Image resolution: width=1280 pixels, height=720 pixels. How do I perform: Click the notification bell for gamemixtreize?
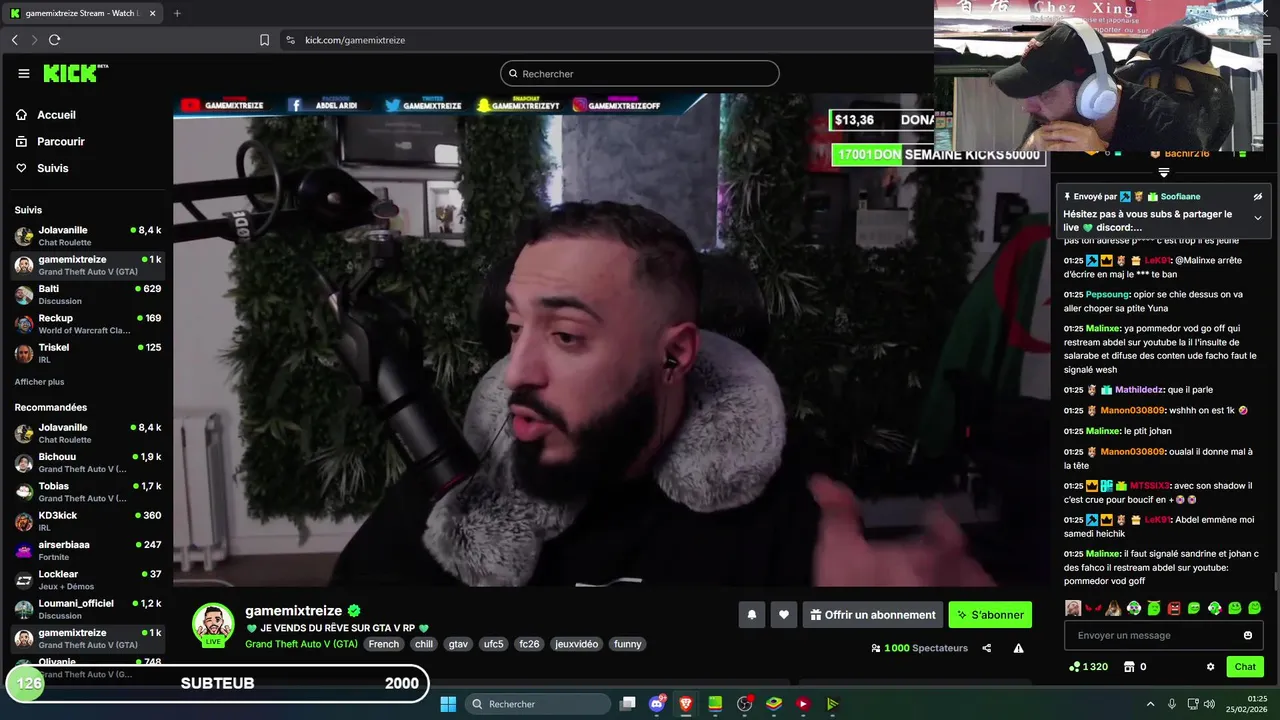pyautogui.click(x=752, y=615)
